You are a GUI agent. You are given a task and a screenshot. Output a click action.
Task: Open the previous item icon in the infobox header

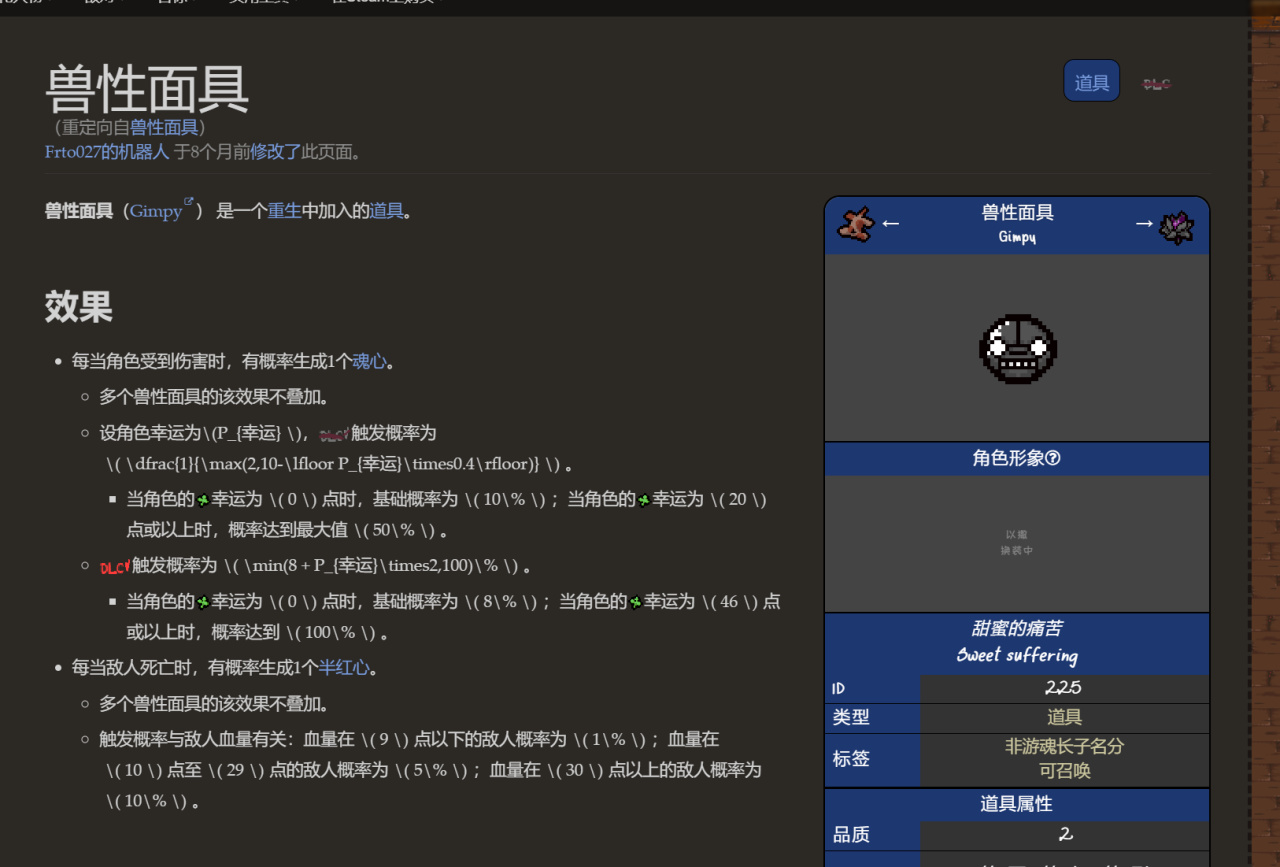[x=856, y=224]
